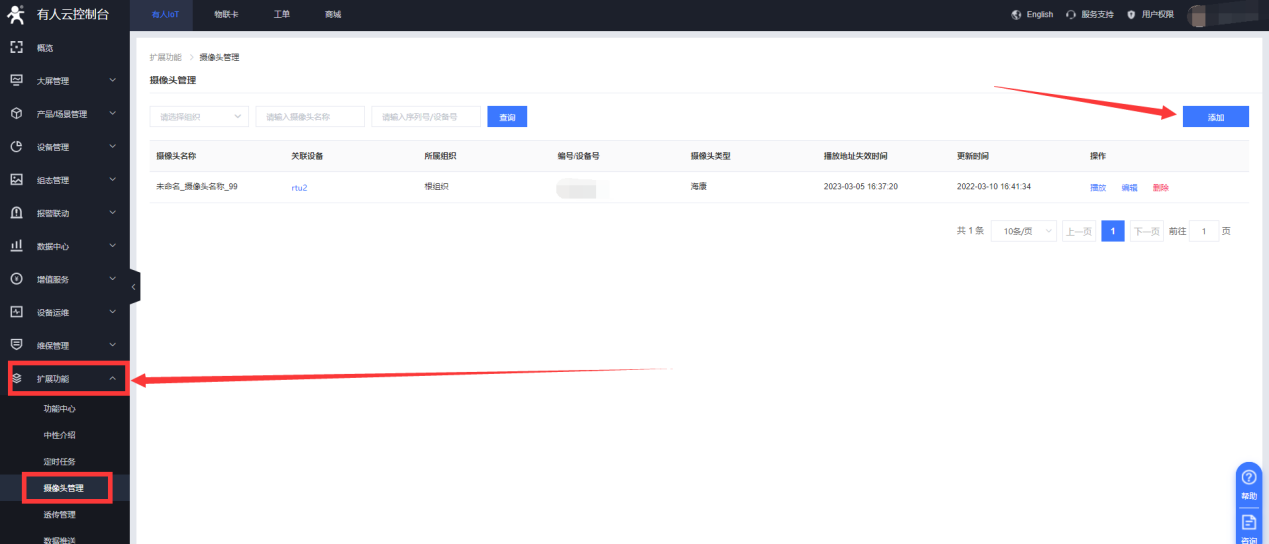
Task: Click the 设备运维 monitor icon
Action: (16, 312)
